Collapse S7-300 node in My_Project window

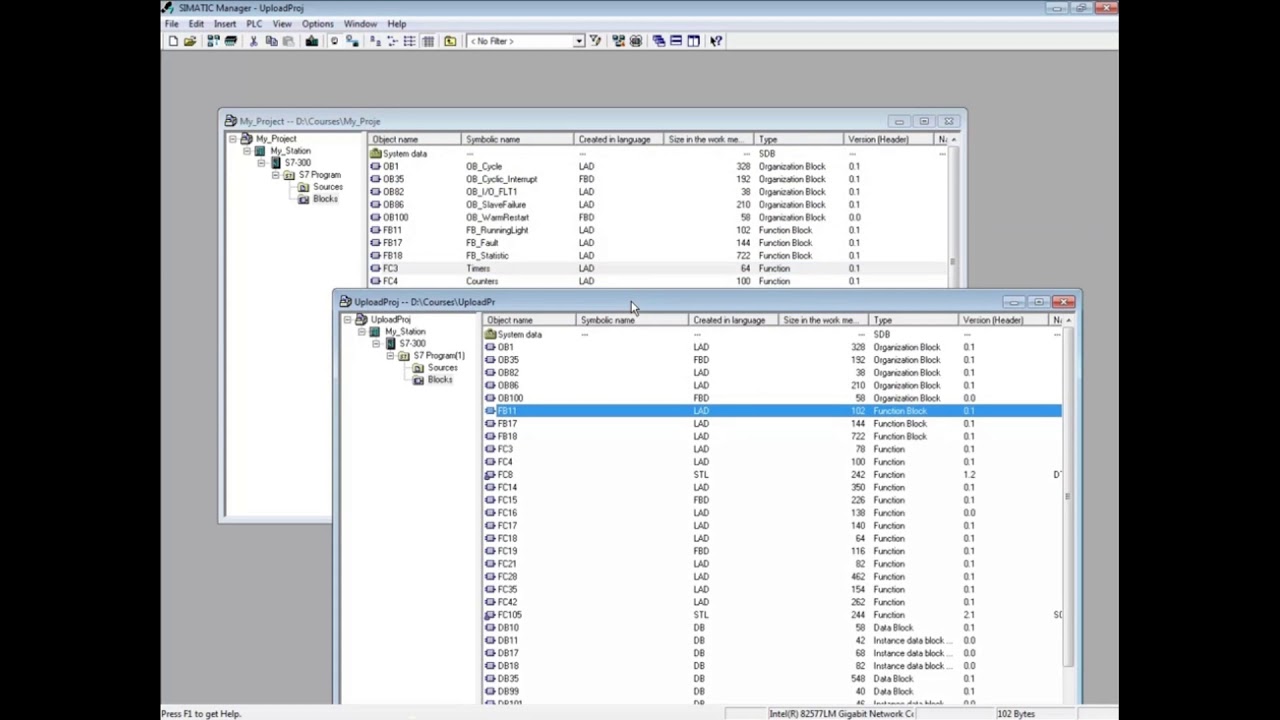pos(261,163)
